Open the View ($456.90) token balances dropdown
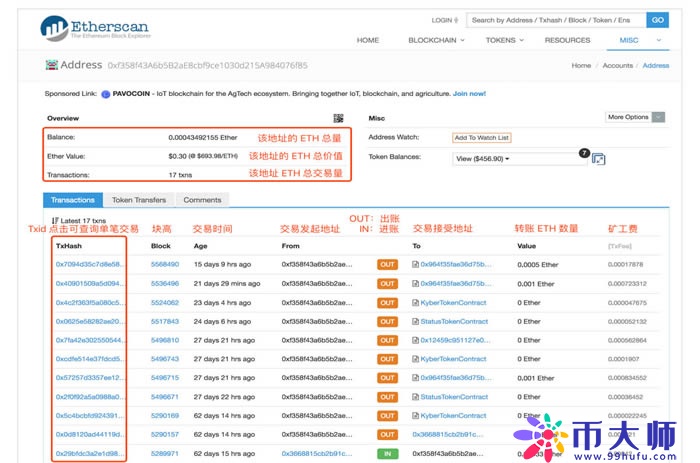 519,159
